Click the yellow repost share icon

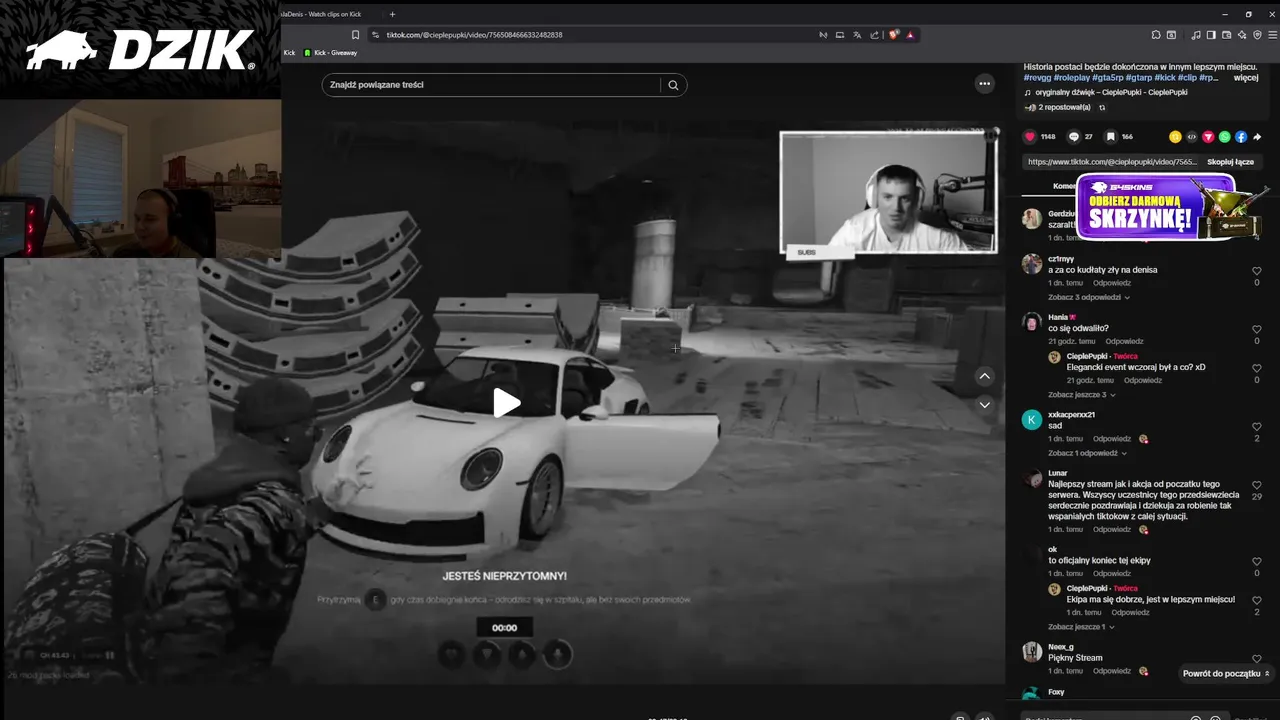click(x=1175, y=137)
